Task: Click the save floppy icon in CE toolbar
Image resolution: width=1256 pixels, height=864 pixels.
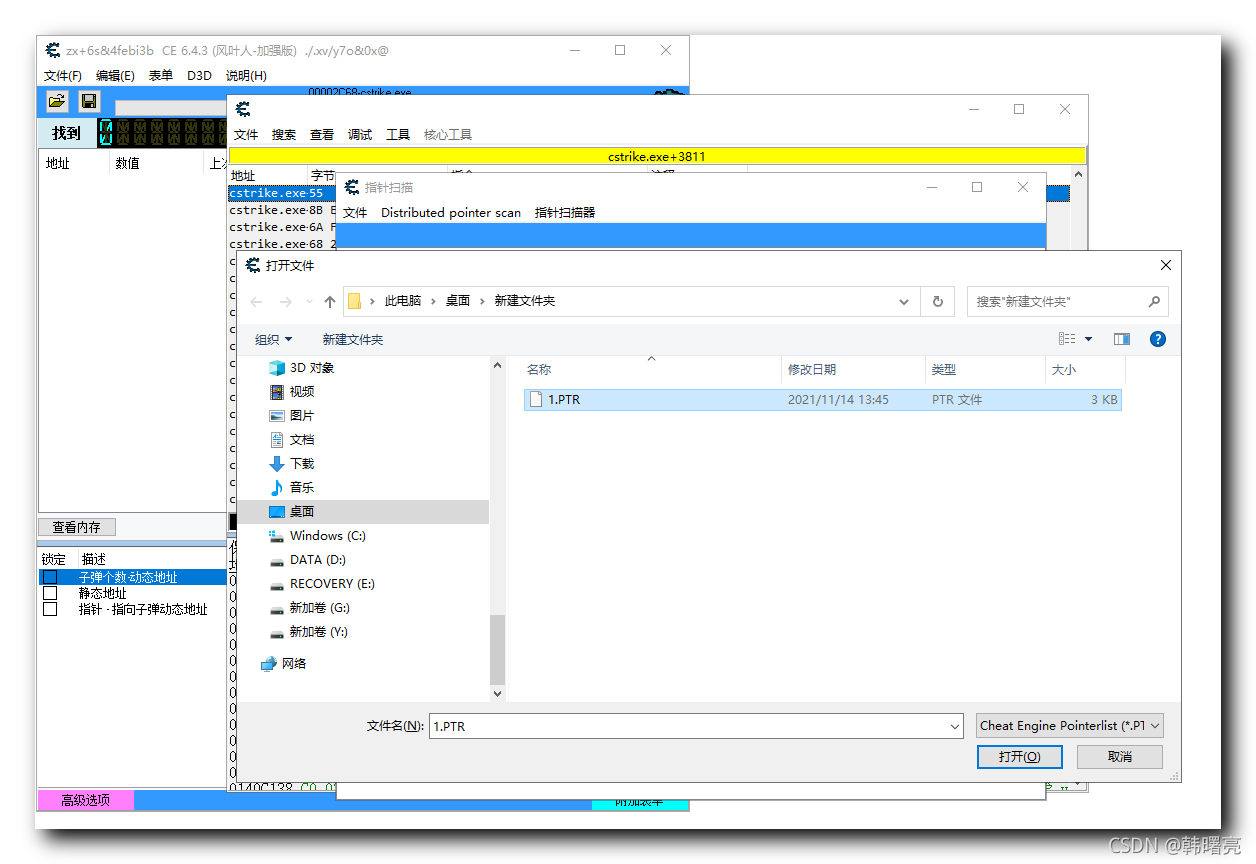Action: [89, 101]
